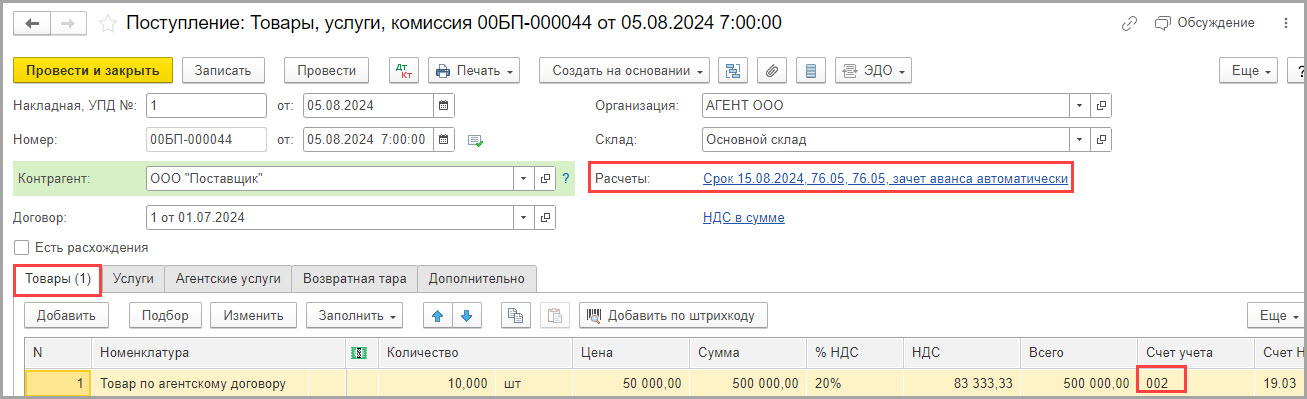Screen dimensions: 1307x399
Task: Click Накладная, УПД № input field
Action: coord(206,105)
